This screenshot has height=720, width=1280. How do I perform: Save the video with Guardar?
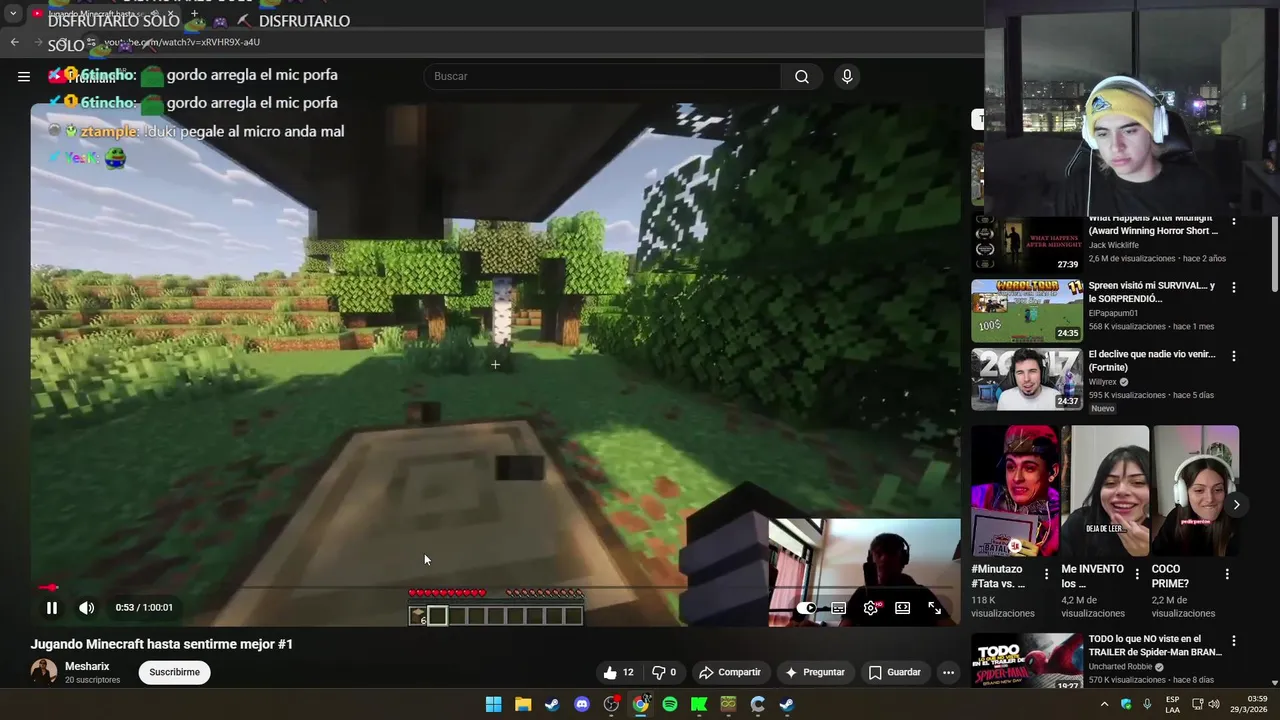click(895, 672)
